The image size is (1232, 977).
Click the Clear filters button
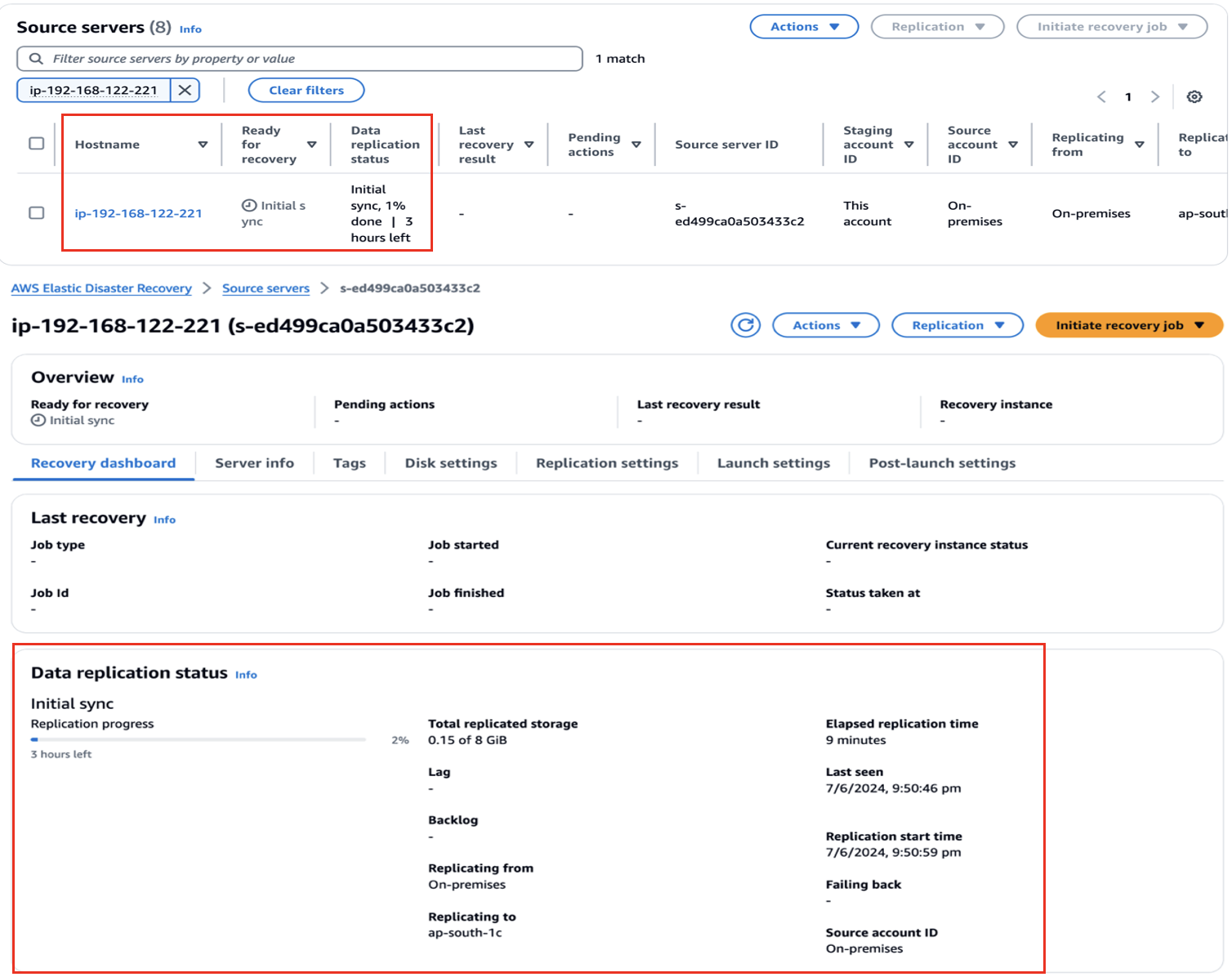click(306, 90)
